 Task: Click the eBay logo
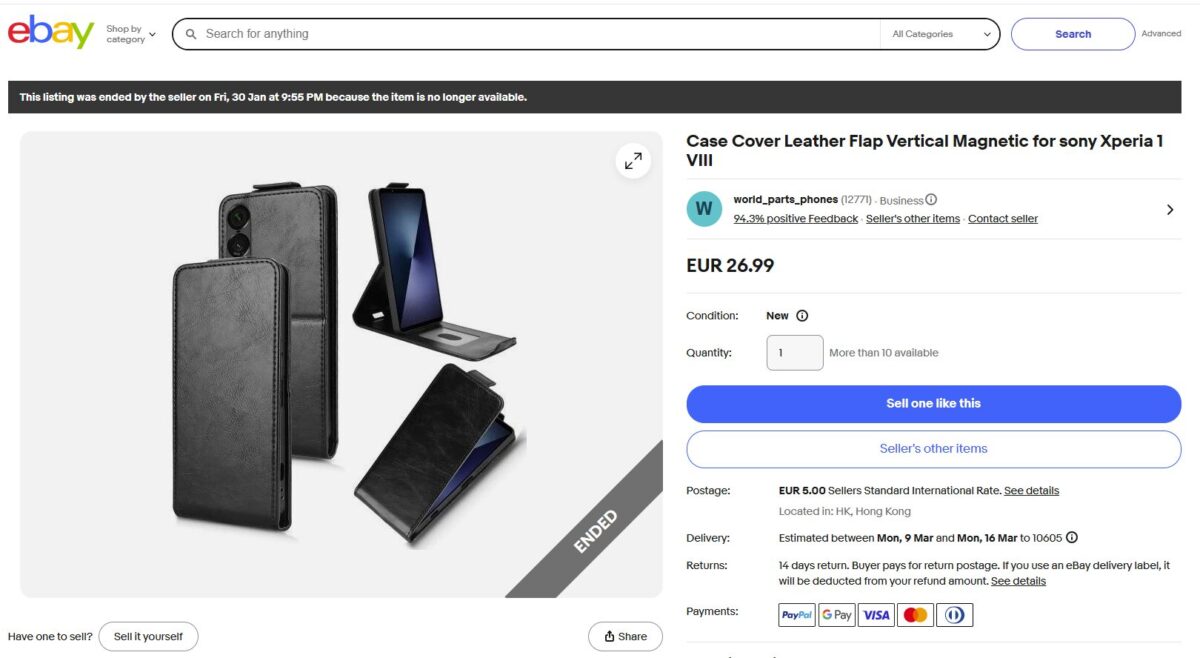pyautogui.click(x=50, y=33)
